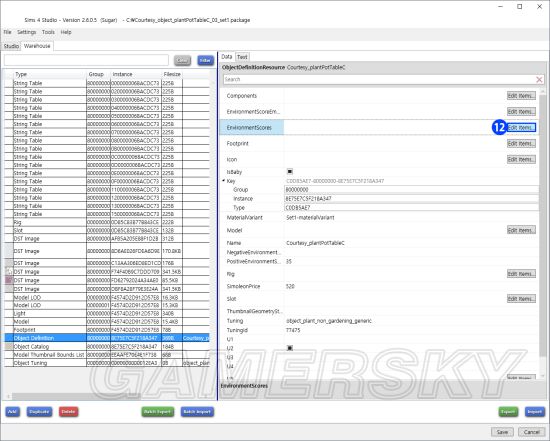Click the blue Filter button

pos(205,60)
